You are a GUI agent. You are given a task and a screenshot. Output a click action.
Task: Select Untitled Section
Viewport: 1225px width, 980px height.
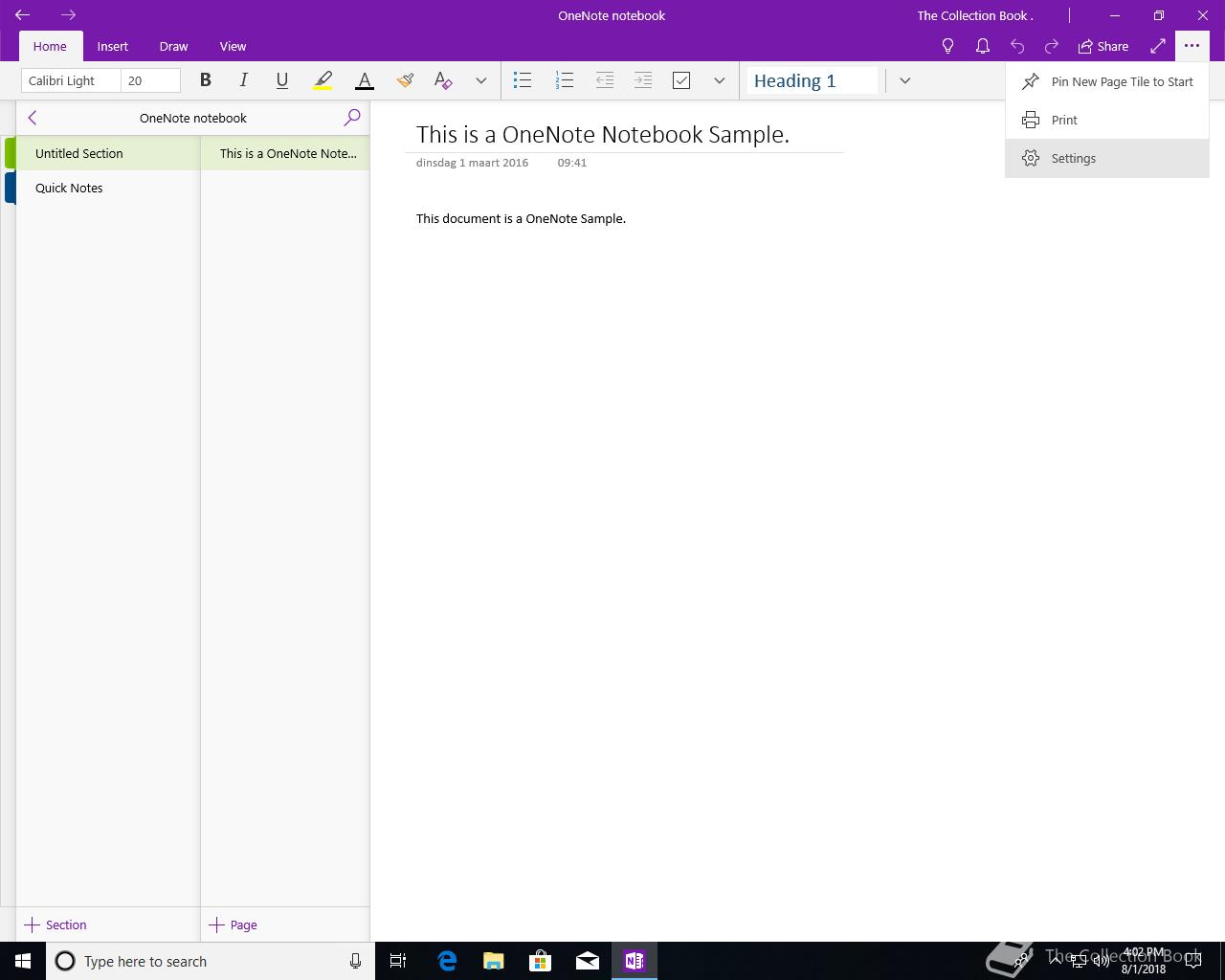pos(107,153)
